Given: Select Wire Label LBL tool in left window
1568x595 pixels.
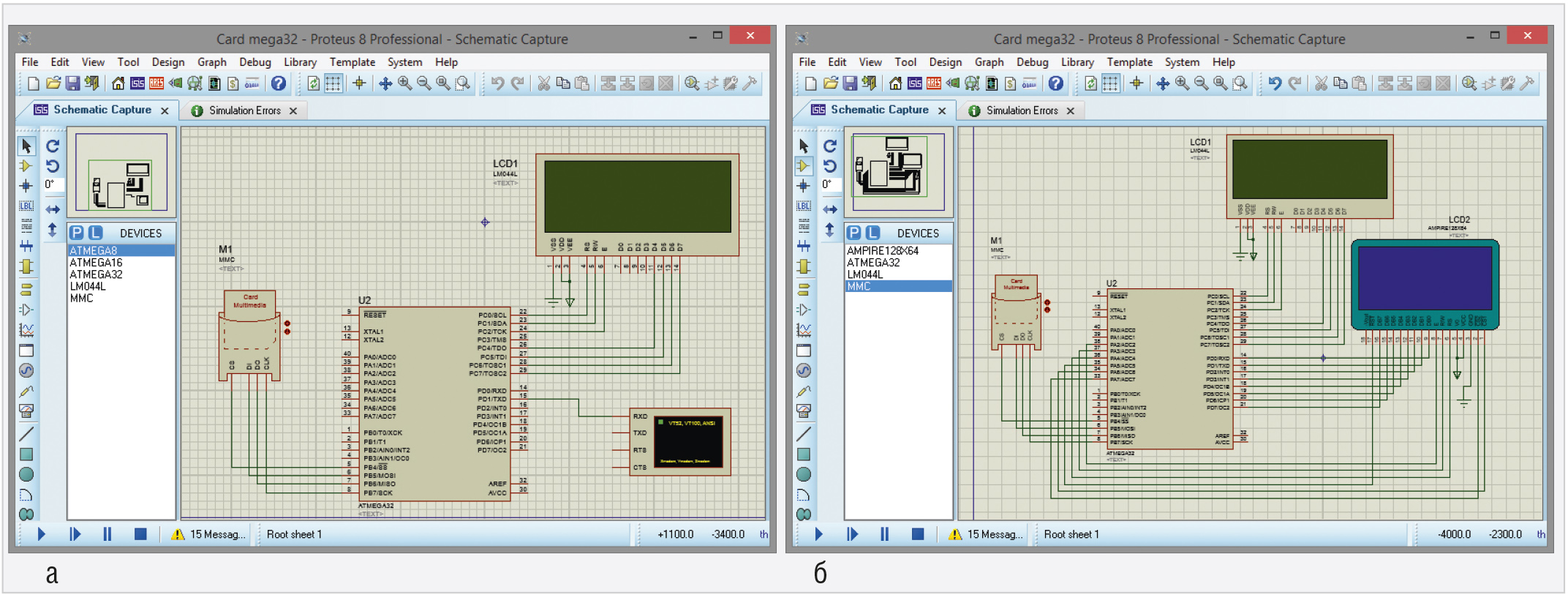Looking at the screenshot, I should (26, 206).
